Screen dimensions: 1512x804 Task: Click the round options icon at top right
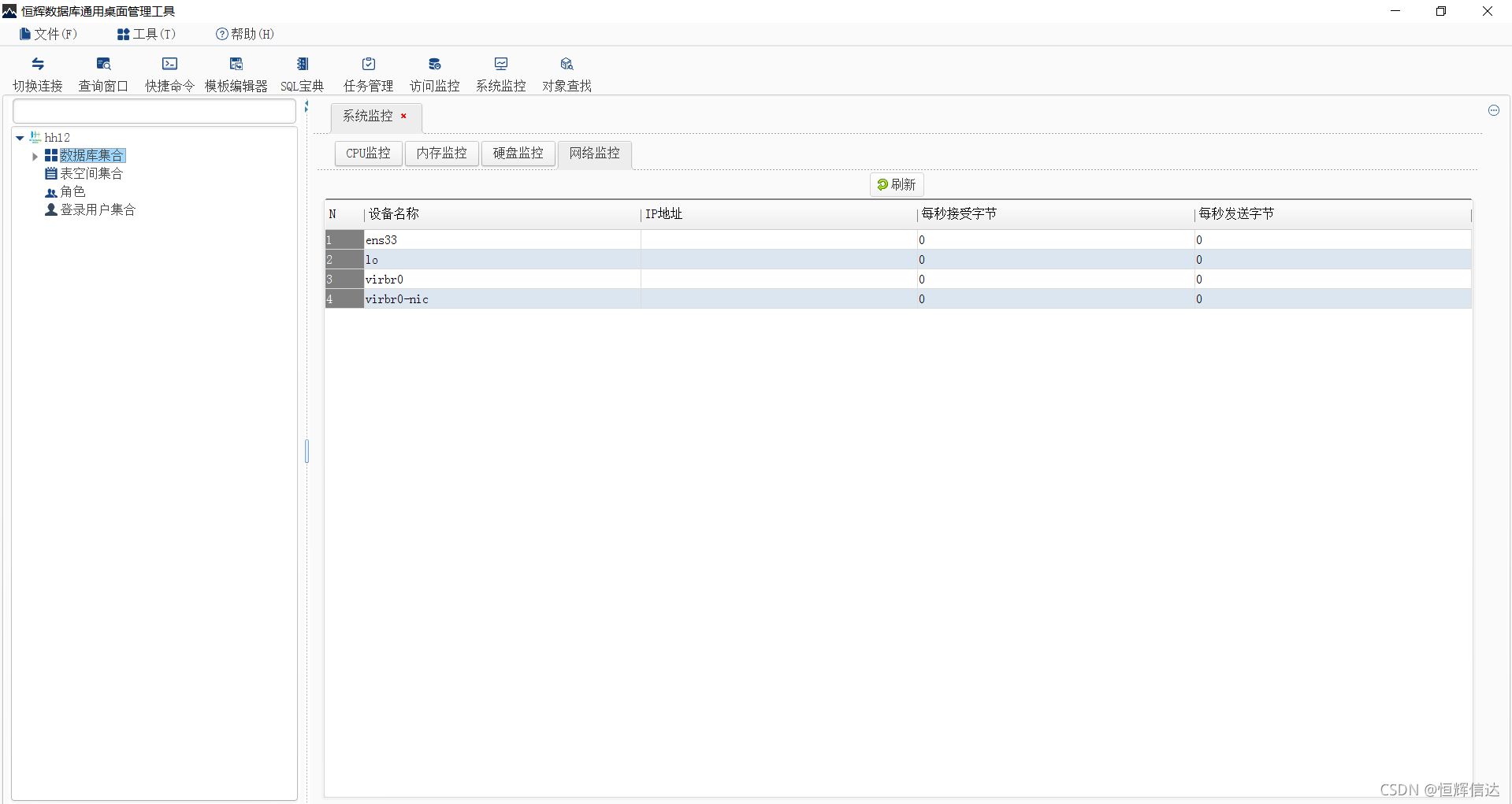[1493, 110]
